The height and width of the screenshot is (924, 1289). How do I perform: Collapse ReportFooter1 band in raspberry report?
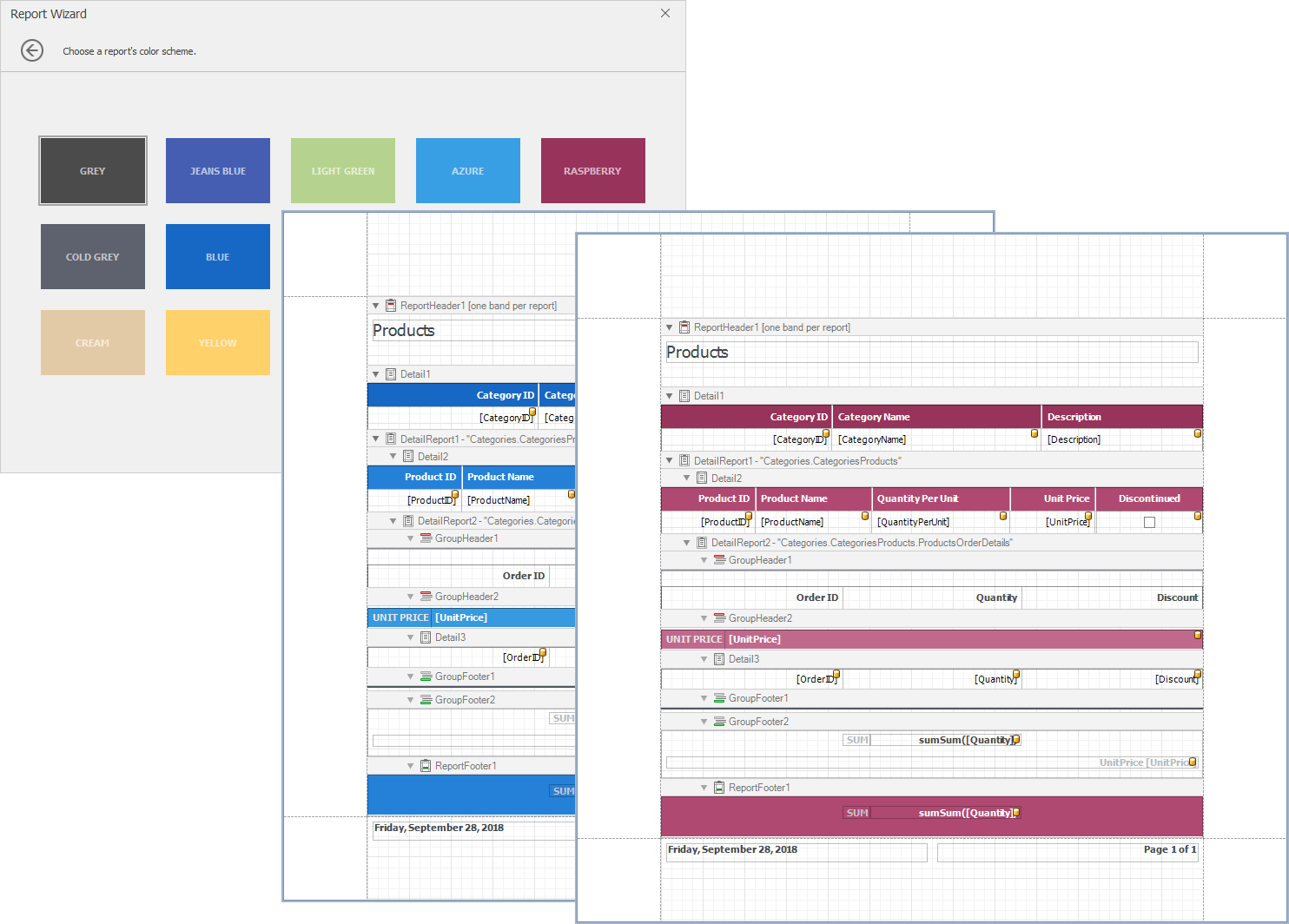click(x=704, y=788)
